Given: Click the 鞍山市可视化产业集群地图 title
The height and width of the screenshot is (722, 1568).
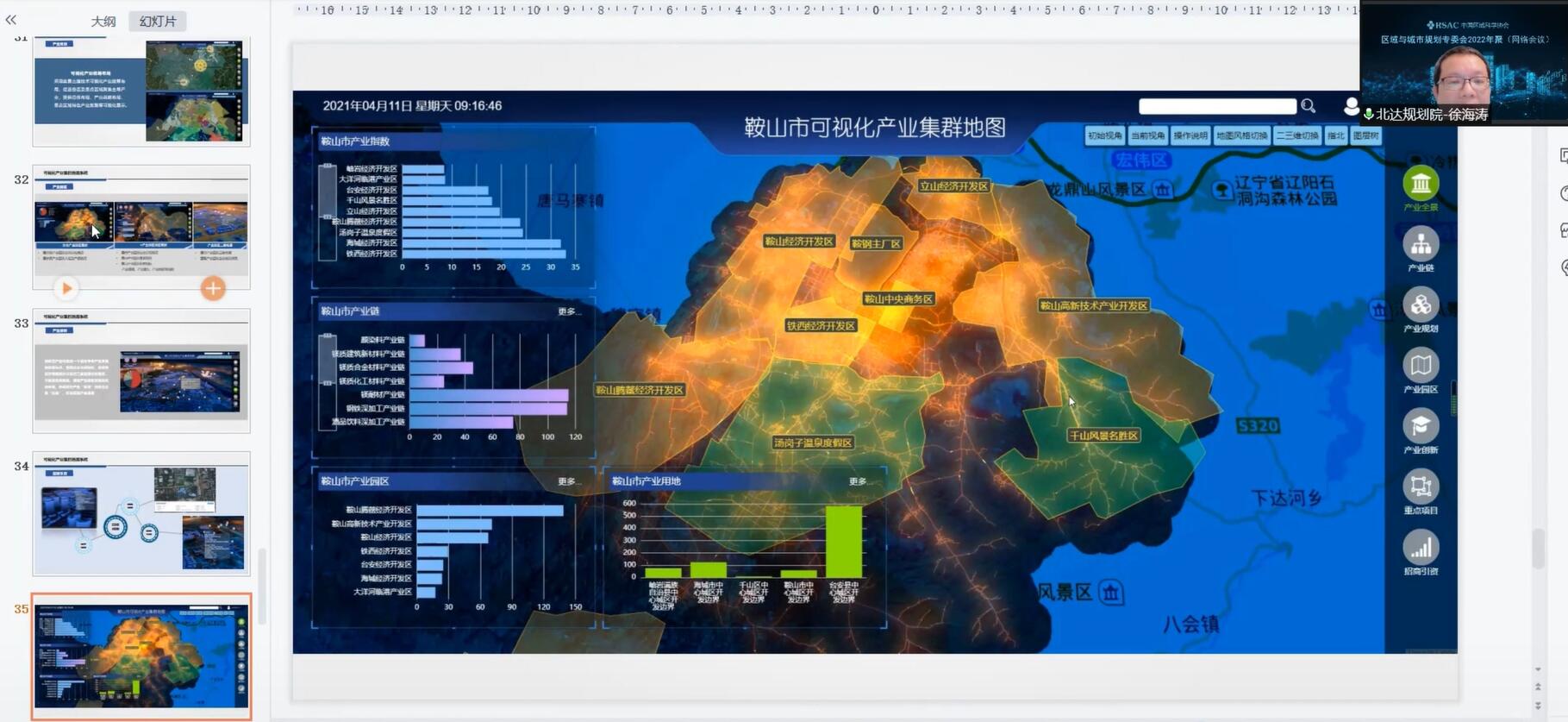Looking at the screenshot, I should pos(875,128).
